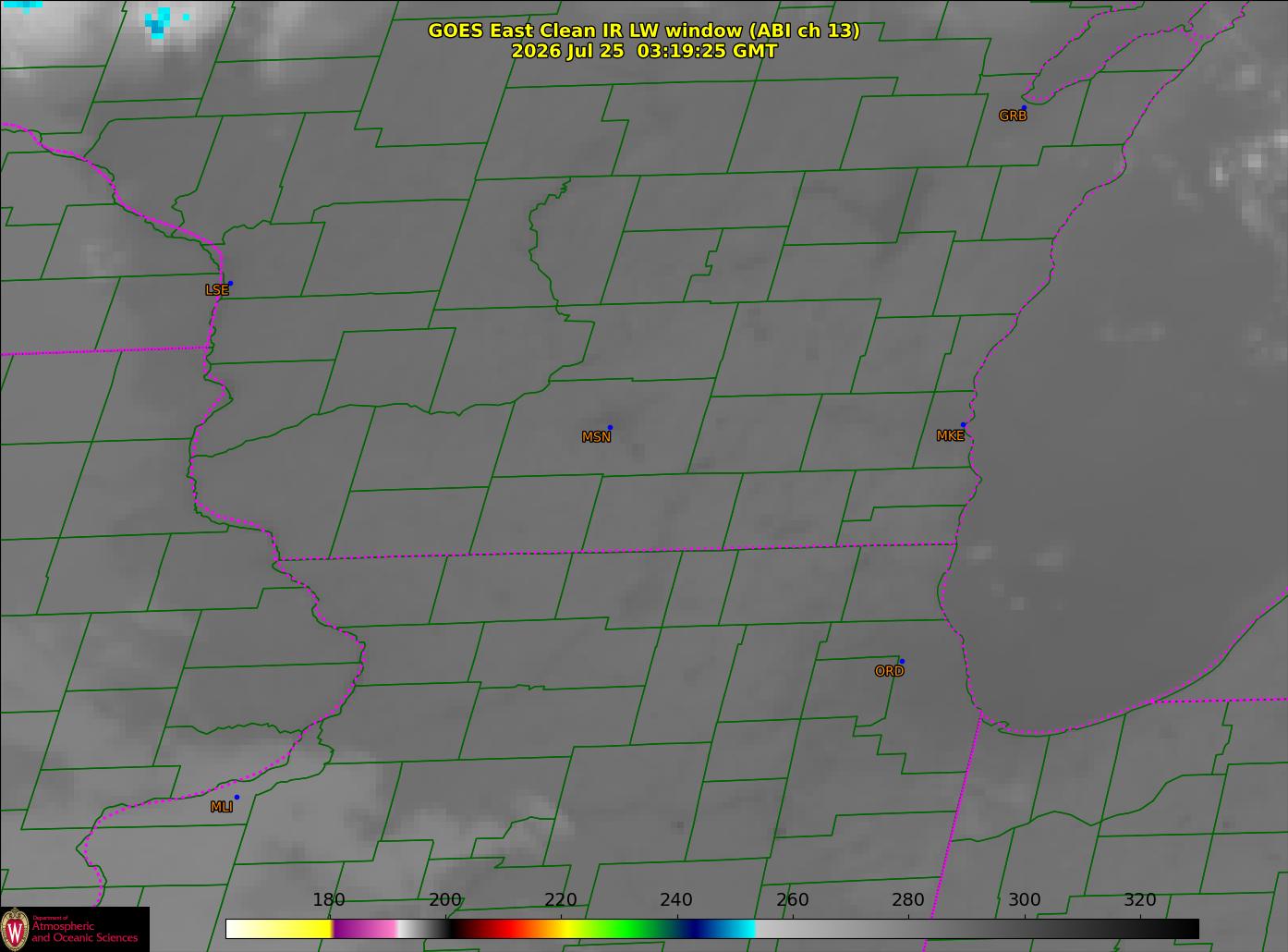The image size is (1288, 952).
Task: Click the 260 tick label on colorbar
Action: (792, 899)
